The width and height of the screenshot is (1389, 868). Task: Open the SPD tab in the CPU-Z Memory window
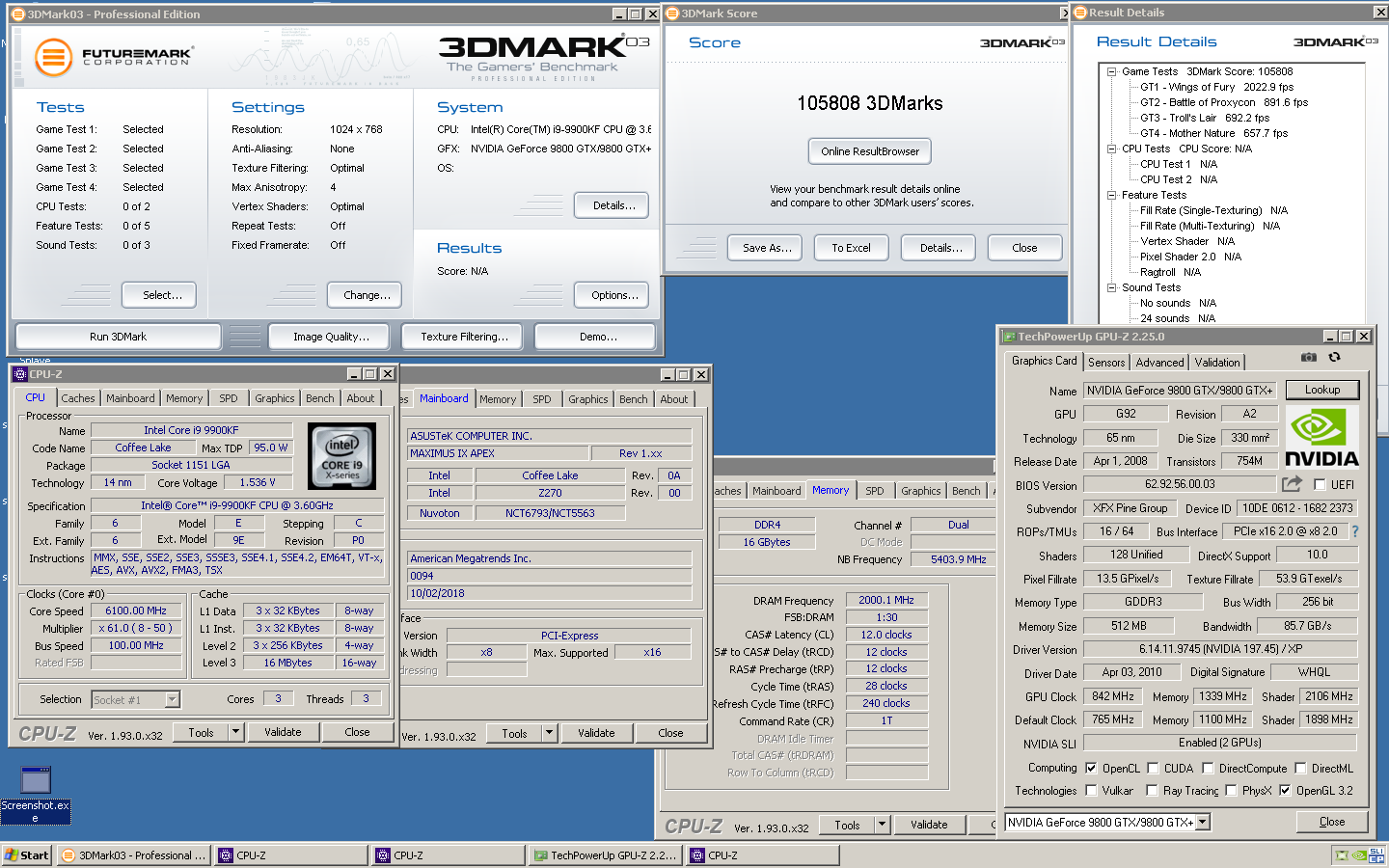875,491
